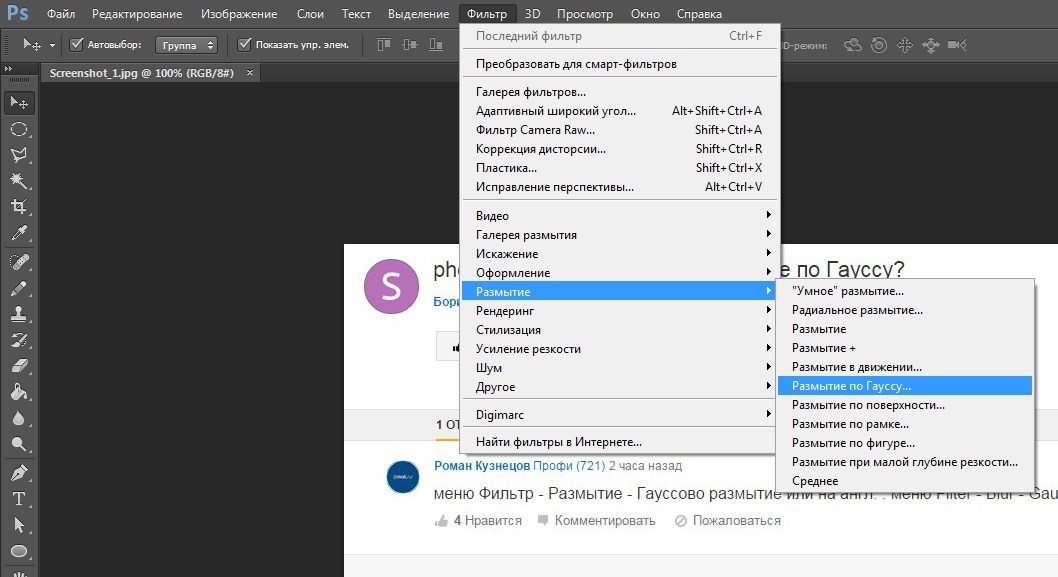The height and width of the screenshot is (577, 1058).
Task: Select the Blur droplet tool
Action: (x=19, y=418)
